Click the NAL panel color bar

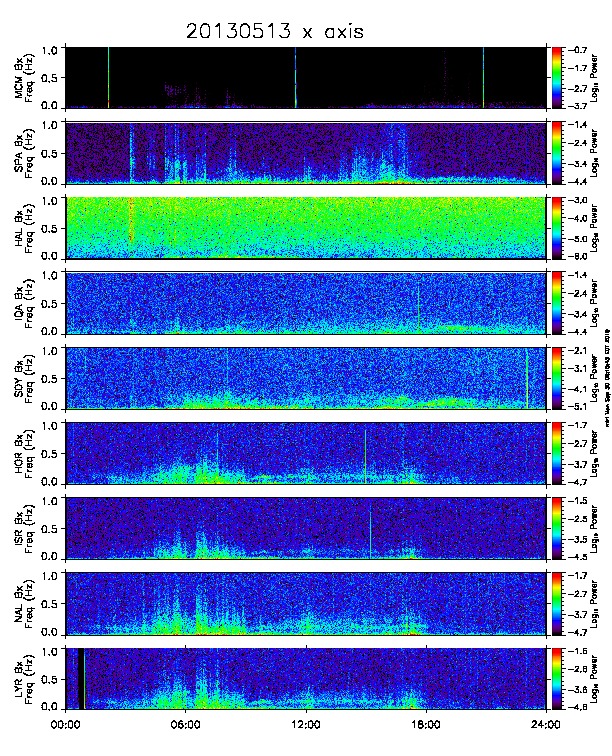coord(557,604)
